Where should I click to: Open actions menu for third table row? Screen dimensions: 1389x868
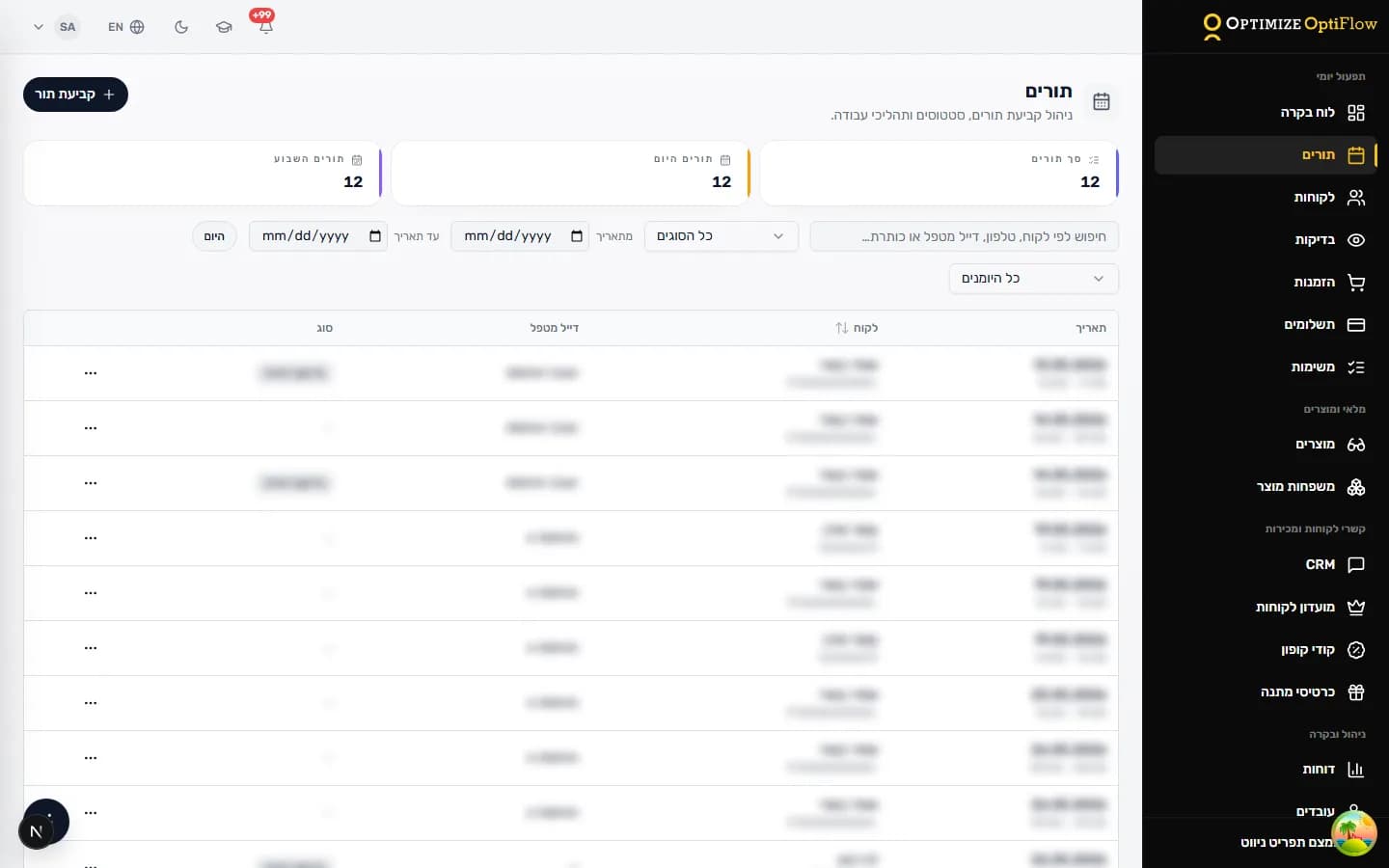[x=91, y=483]
